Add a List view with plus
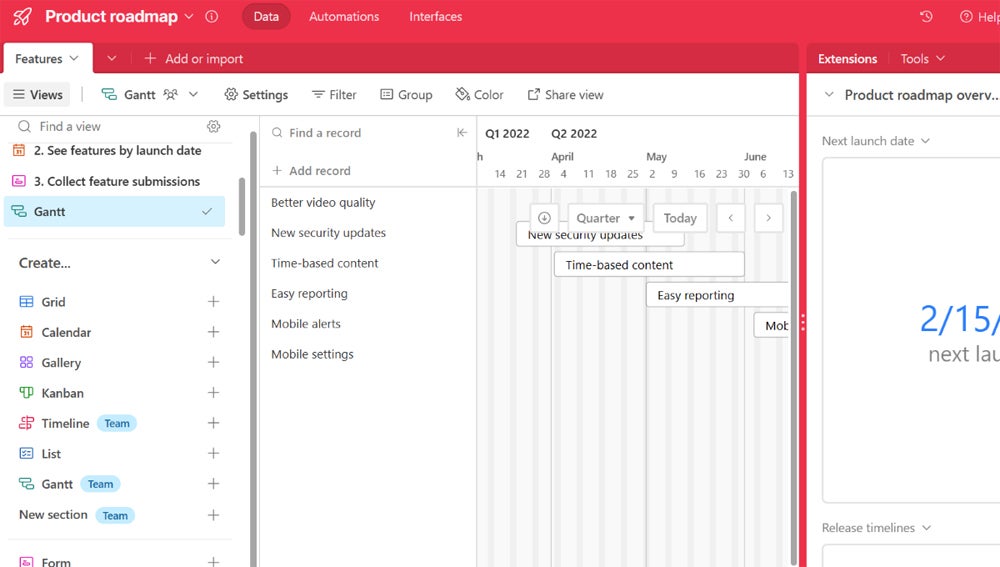 point(214,453)
